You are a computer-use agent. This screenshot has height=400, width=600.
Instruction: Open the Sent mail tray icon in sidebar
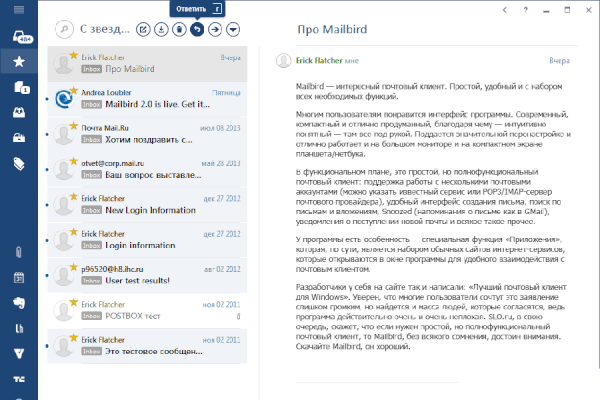click(x=19, y=112)
